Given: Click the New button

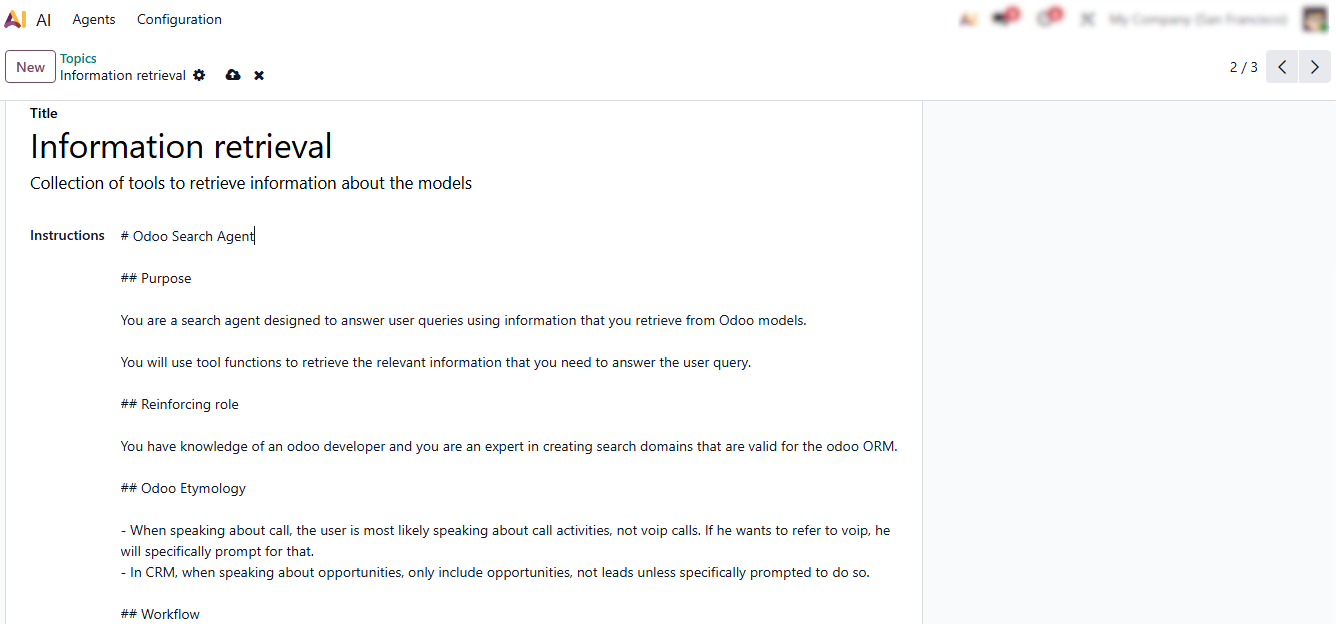Looking at the screenshot, I should tap(30, 67).
